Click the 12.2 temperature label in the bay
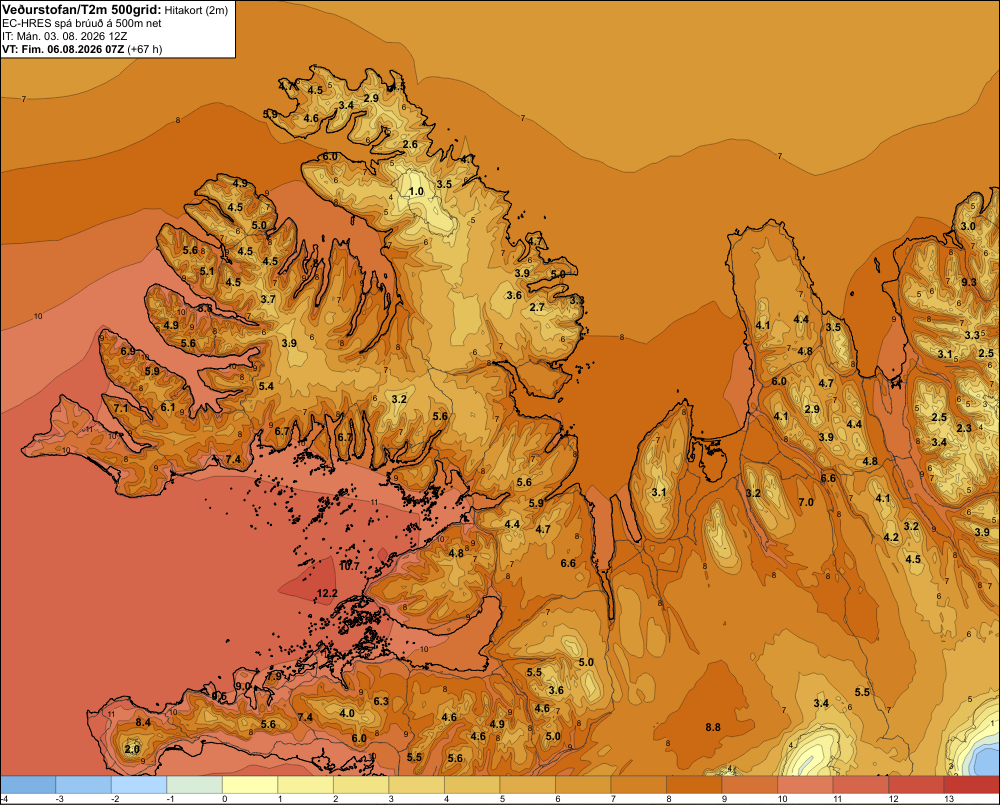 click(327, 593)
